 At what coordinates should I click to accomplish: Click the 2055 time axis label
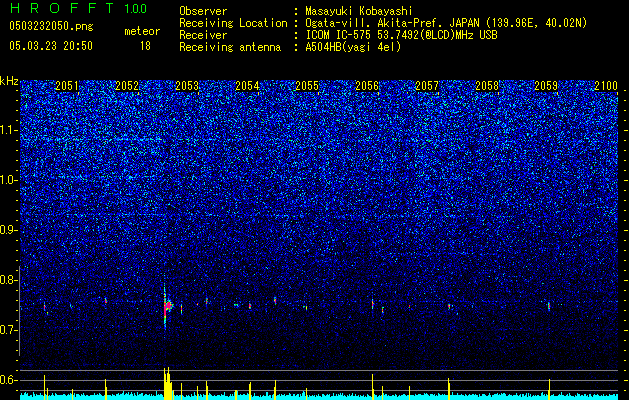coord(307,86)
